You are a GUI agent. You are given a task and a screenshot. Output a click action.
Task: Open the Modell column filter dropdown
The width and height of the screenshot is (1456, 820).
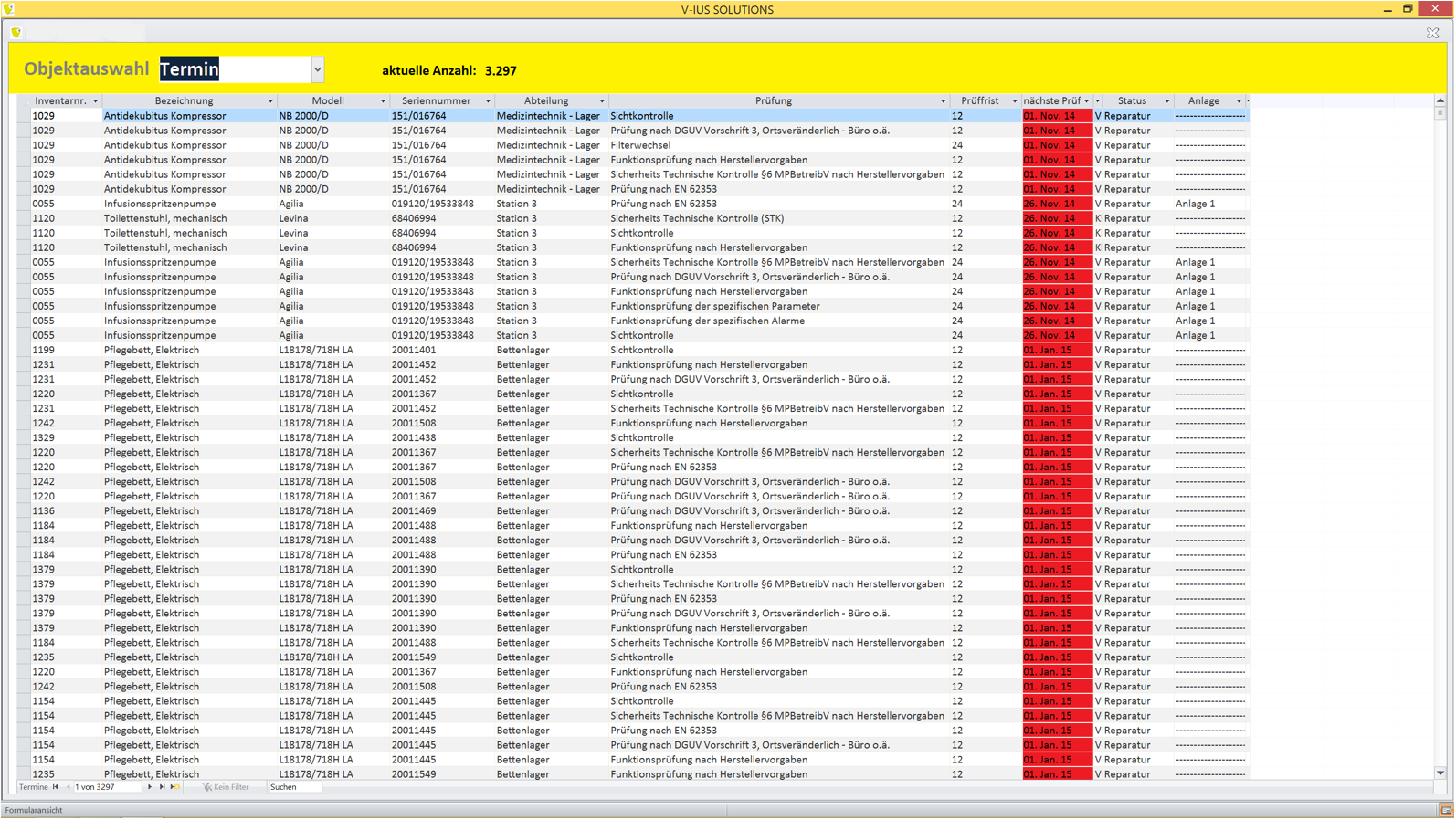383,101
